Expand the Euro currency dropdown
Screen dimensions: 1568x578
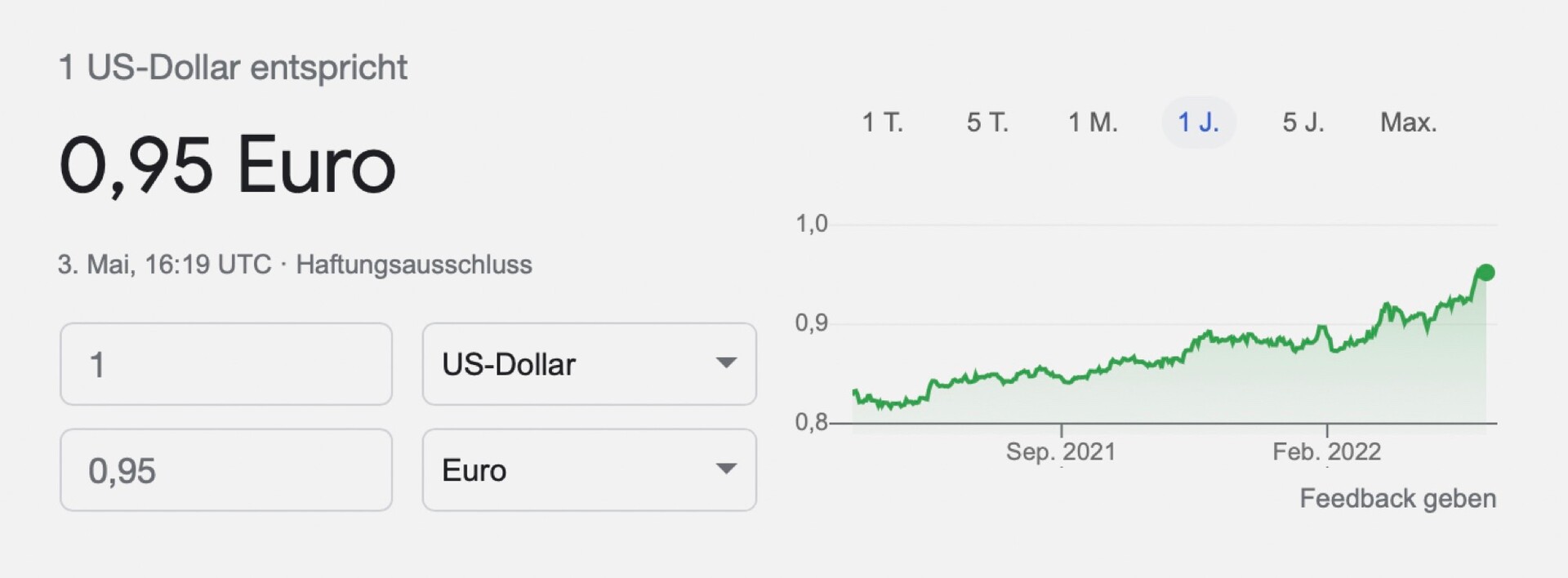point(589,470)
